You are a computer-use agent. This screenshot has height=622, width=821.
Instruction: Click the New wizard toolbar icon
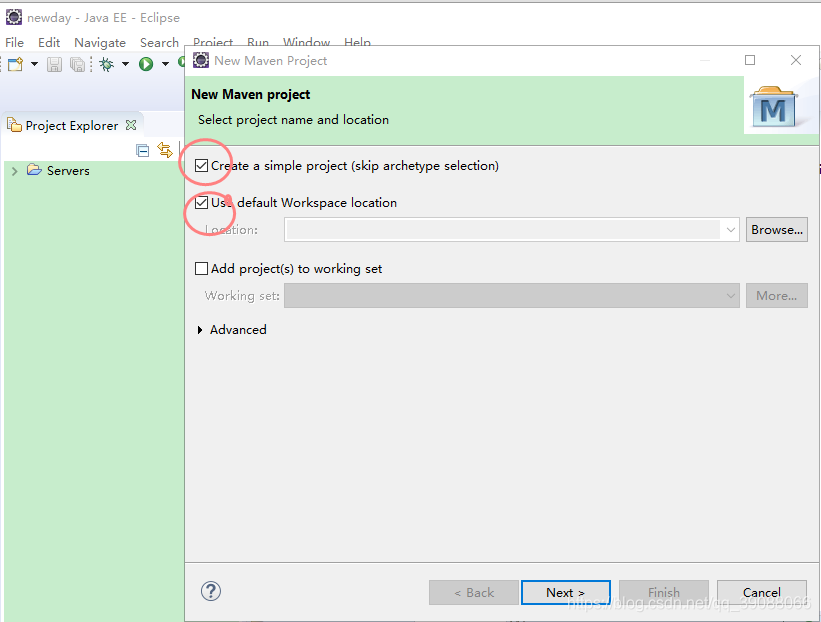click(x=15, y=64)
